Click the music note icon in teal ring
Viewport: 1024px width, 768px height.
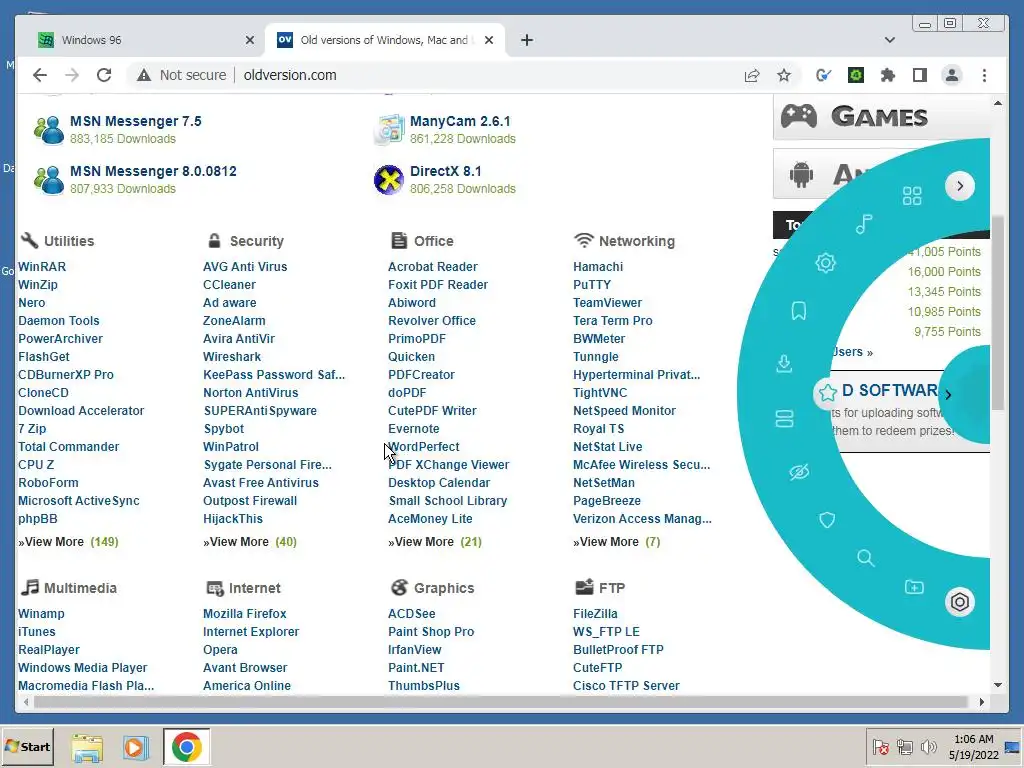point(863,224)
